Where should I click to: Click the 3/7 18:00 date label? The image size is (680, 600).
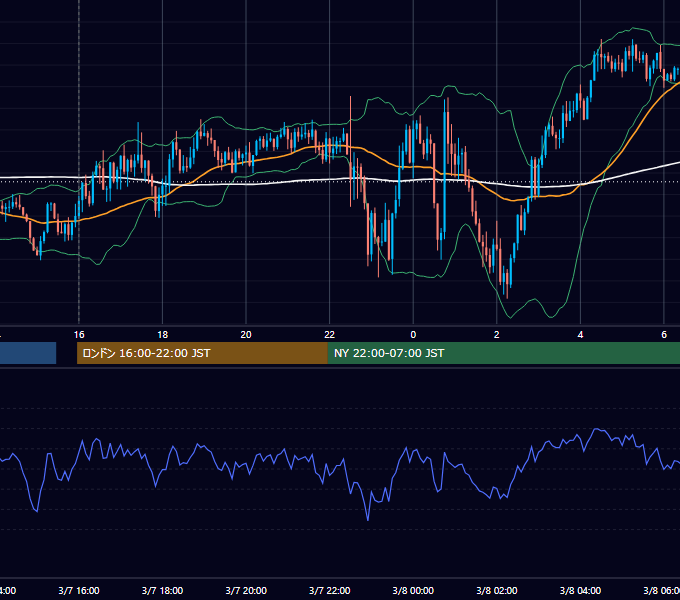click(x=163, y=590)
